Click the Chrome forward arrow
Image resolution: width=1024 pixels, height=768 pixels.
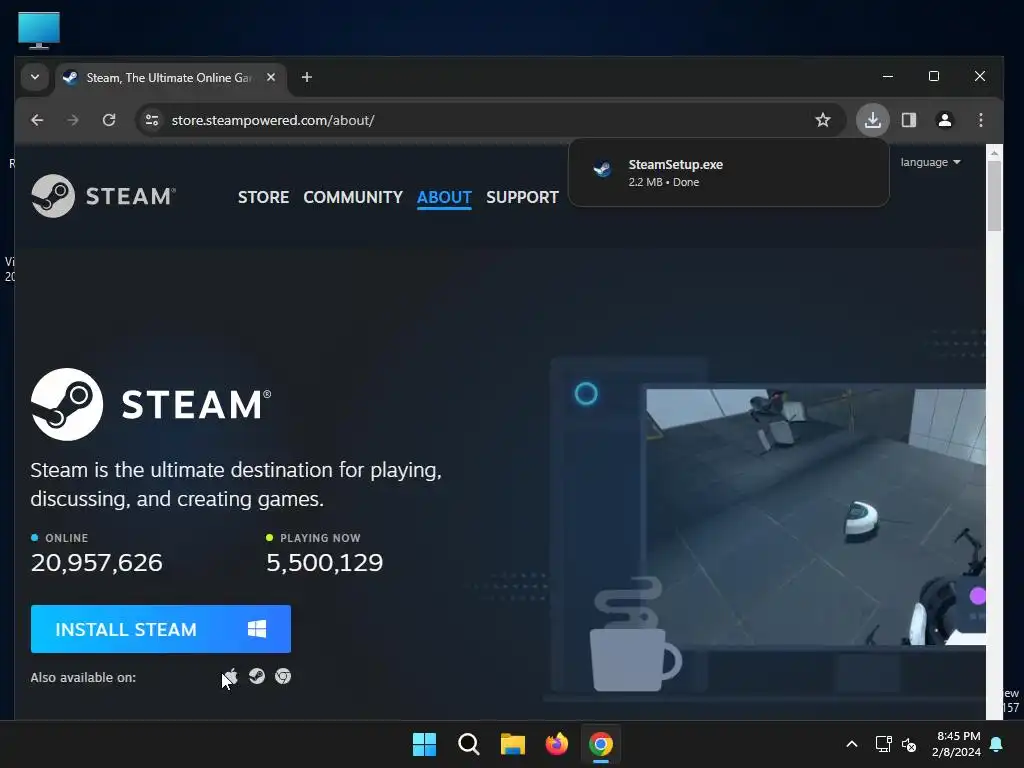73,120
